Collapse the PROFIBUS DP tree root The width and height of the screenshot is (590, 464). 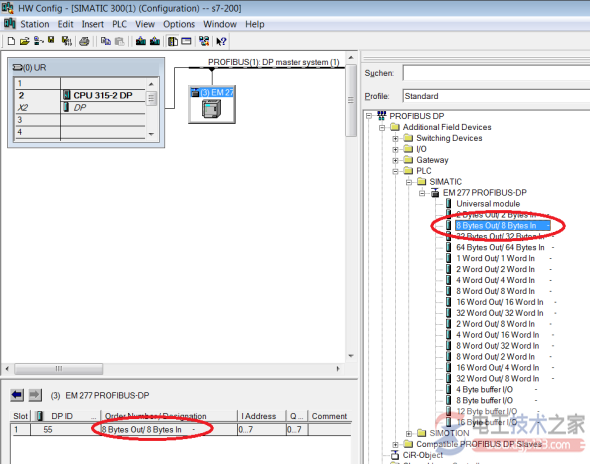369,116
